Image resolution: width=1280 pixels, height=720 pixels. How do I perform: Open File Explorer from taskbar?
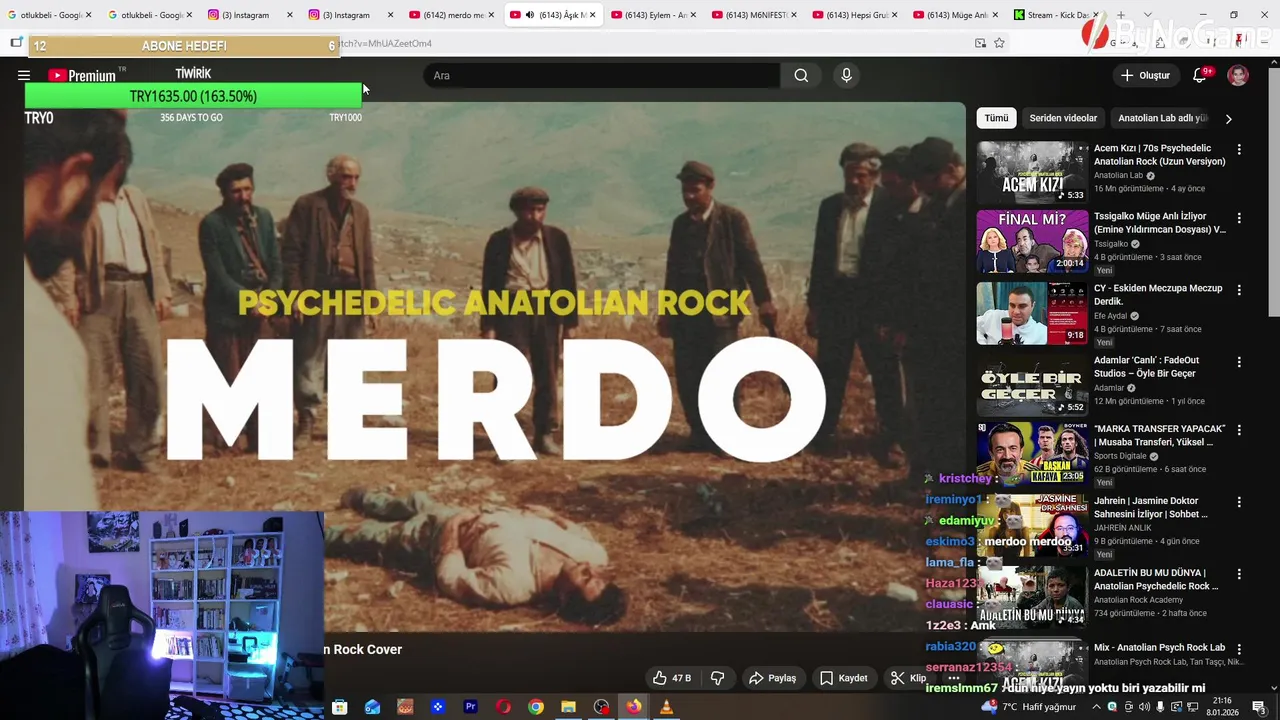pyautogui.click(x=568, y=707)
